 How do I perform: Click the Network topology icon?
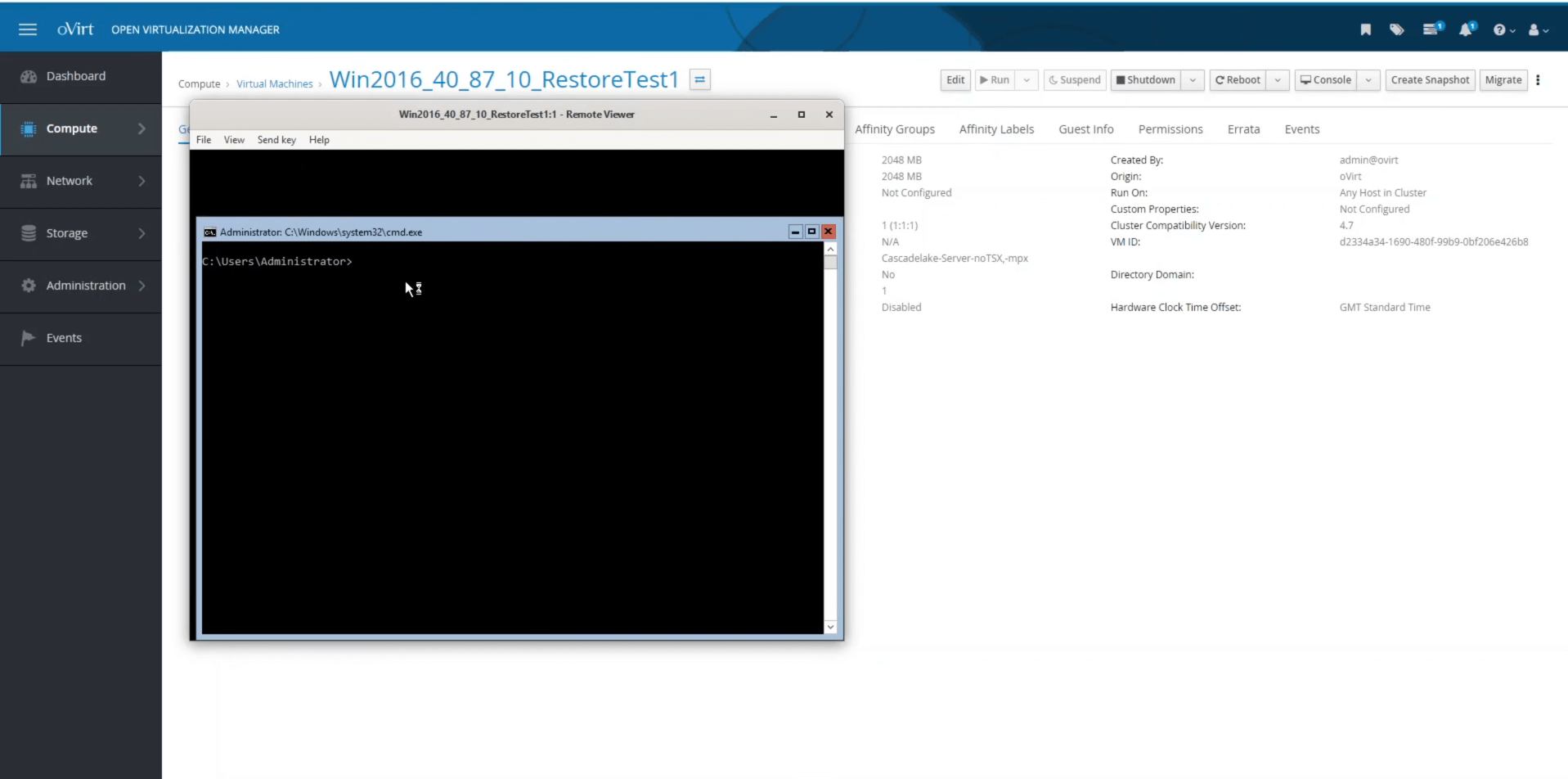point(29,181)
